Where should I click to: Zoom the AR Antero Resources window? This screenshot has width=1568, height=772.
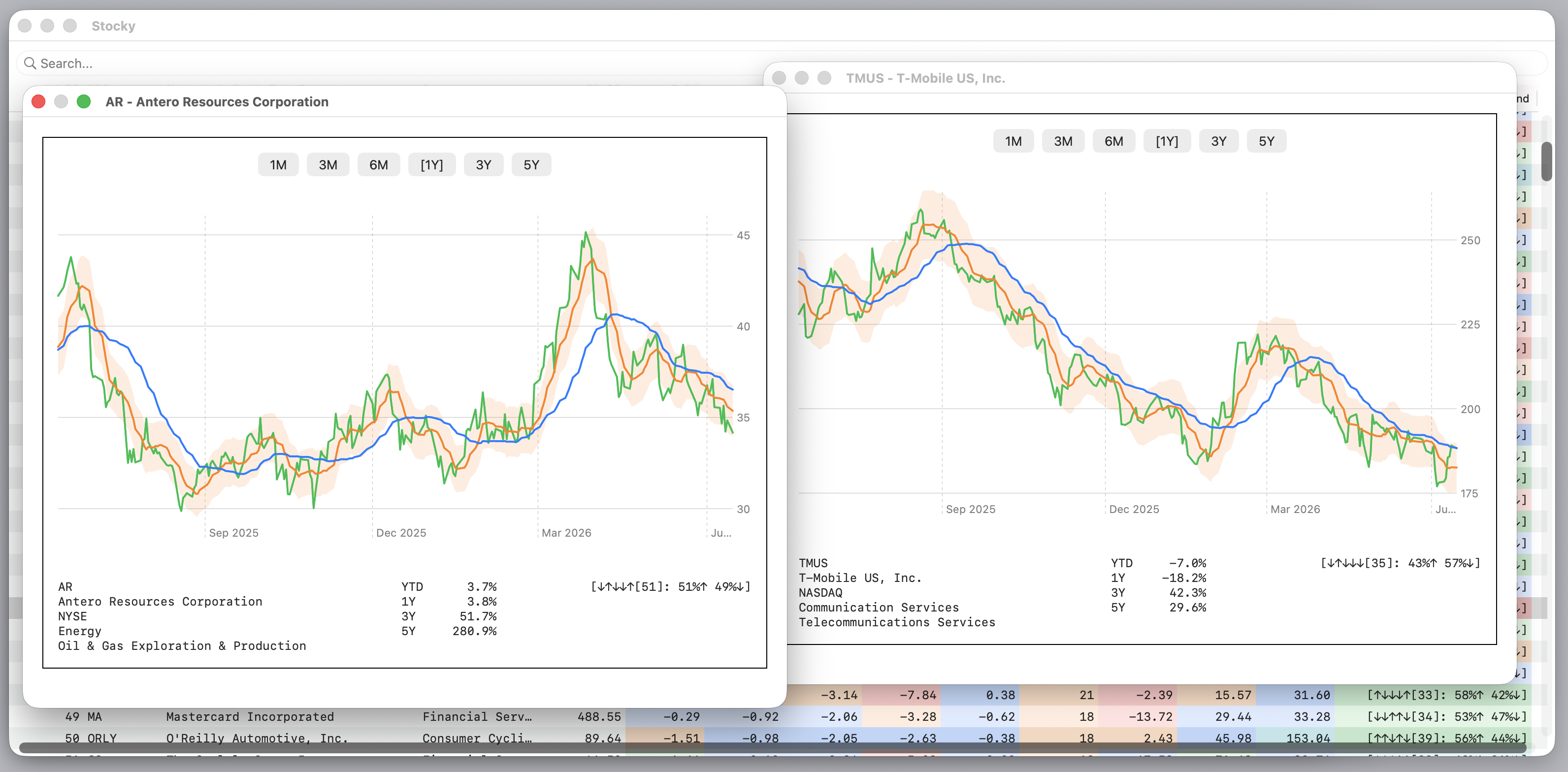(x=84, y=101)
